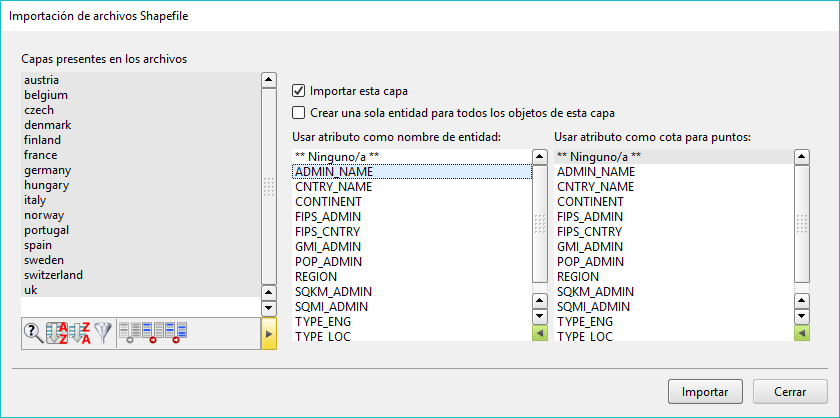
Task: Expand the yellow arrow panel beside layer tools
Action: 269,333
